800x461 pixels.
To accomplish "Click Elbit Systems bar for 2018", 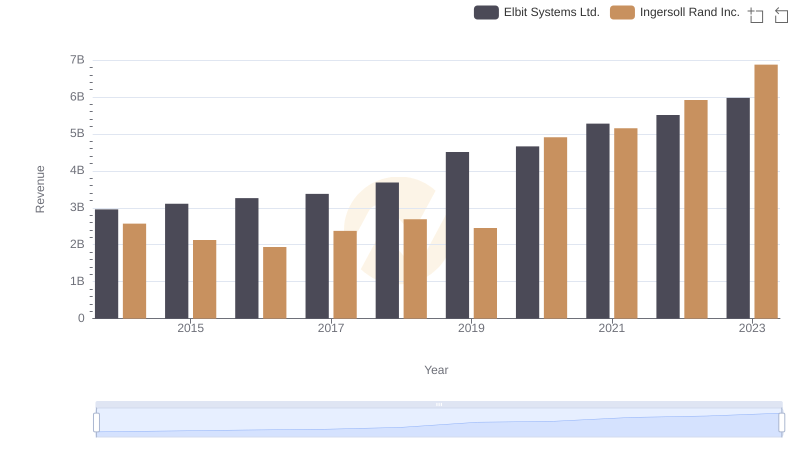I will click(387, 250).
